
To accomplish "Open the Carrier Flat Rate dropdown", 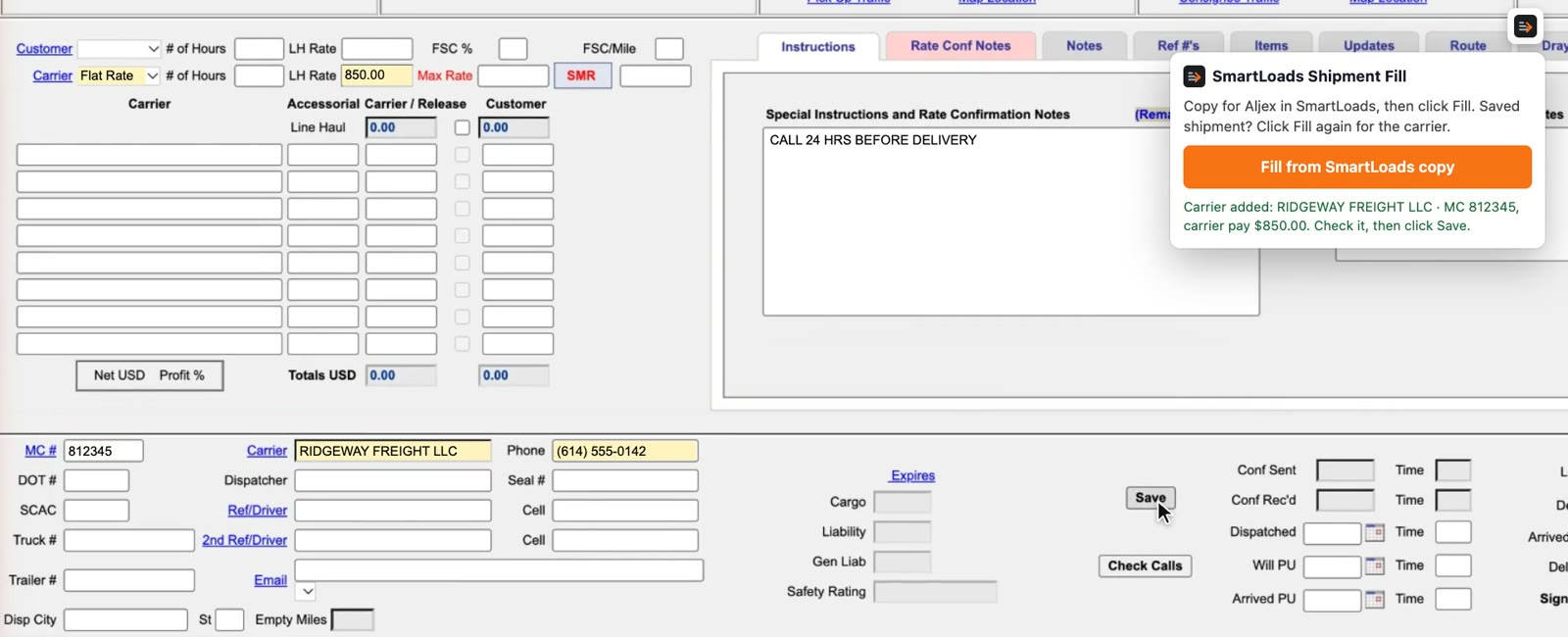I will (x=120, y=75).
